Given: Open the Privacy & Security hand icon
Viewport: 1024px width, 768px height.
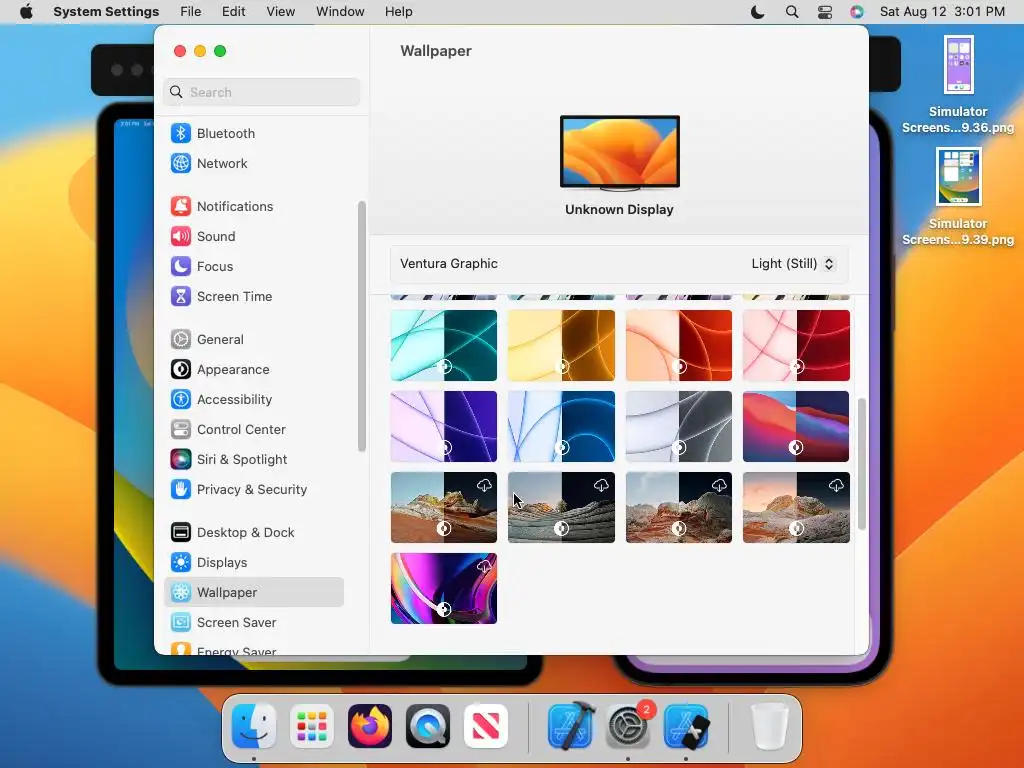Looking at the screenshot, I should 181,490.
